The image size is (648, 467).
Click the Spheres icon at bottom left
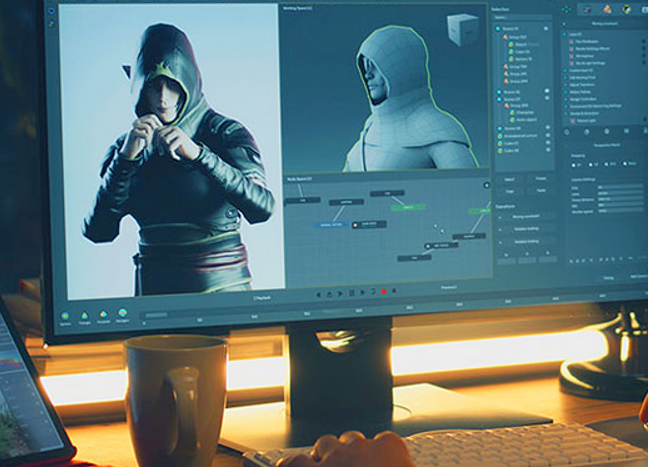tap(65, 312)
